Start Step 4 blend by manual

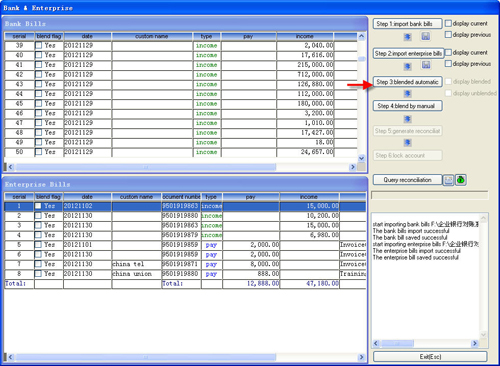coord(407,106)
